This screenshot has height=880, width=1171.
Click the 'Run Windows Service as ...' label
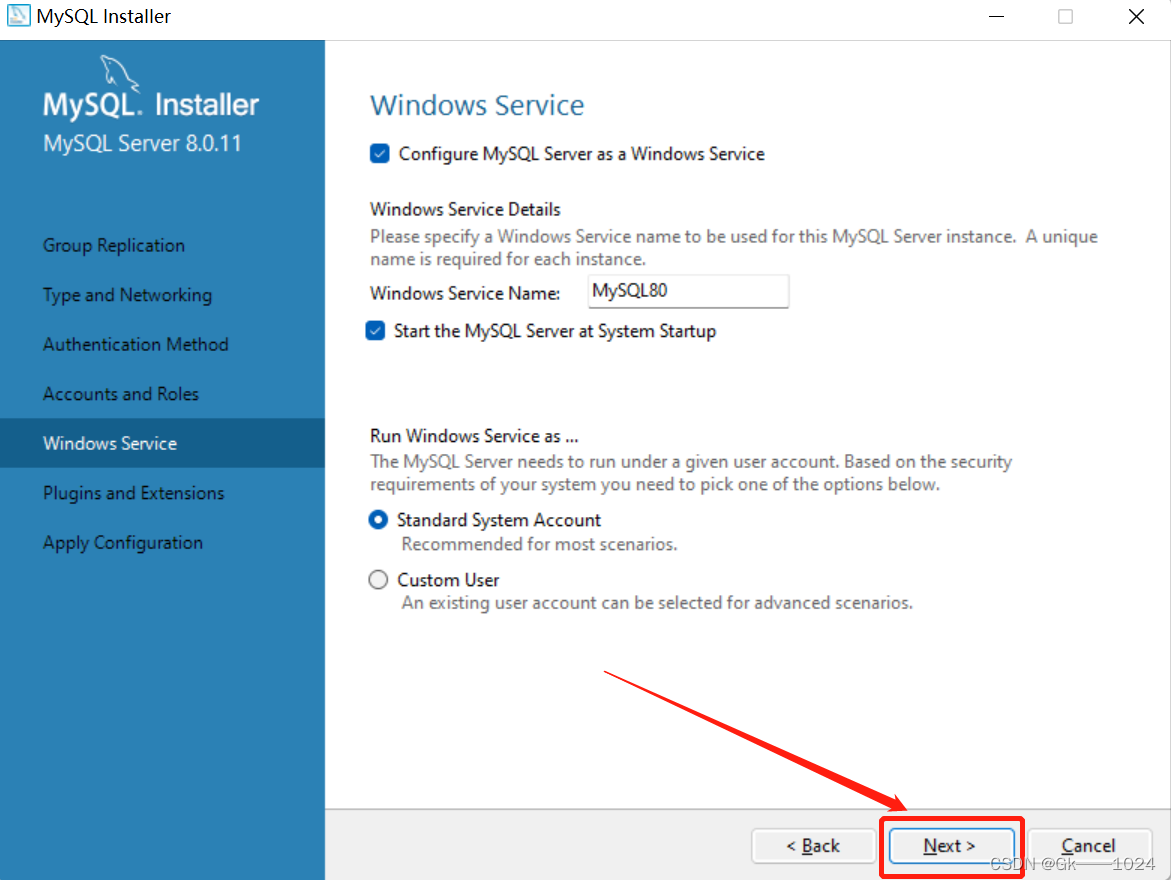[x=474, y=436]
